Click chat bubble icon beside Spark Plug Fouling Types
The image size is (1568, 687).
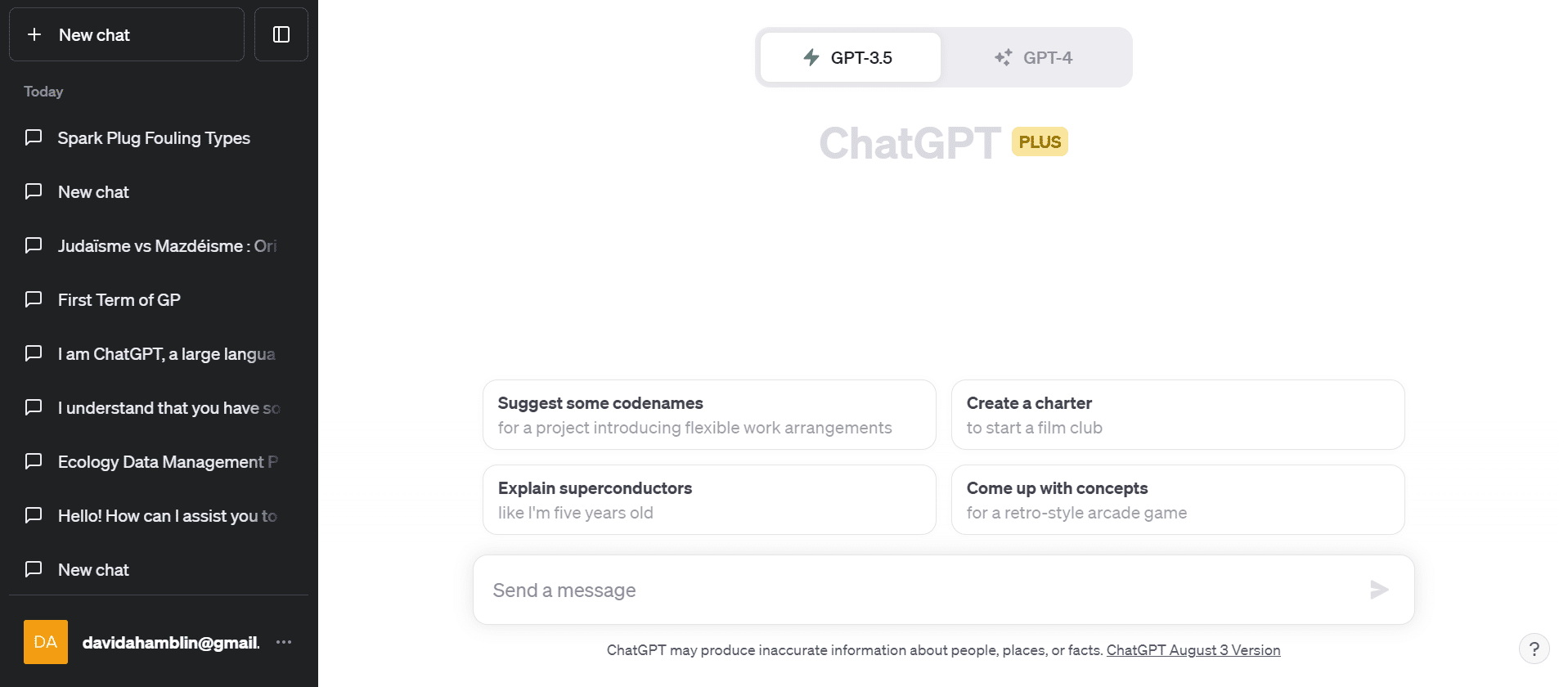tap(34, 137)
